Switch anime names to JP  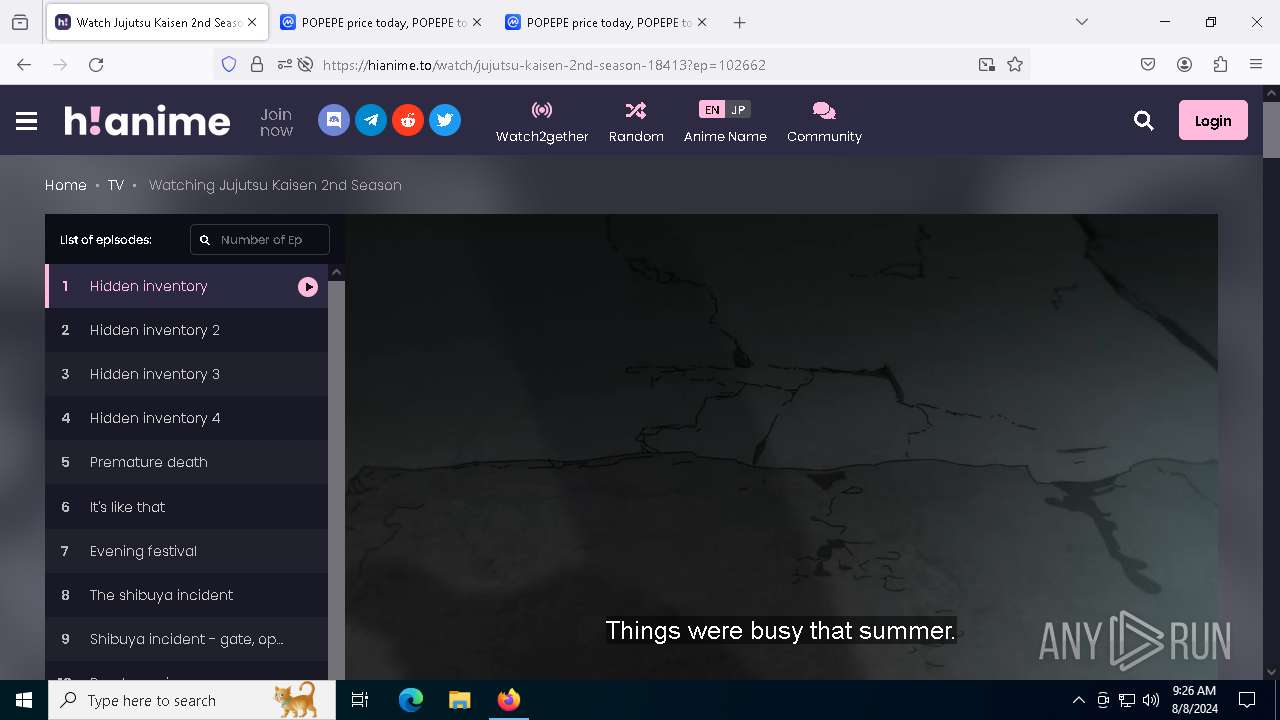click(x=738, y=110)
